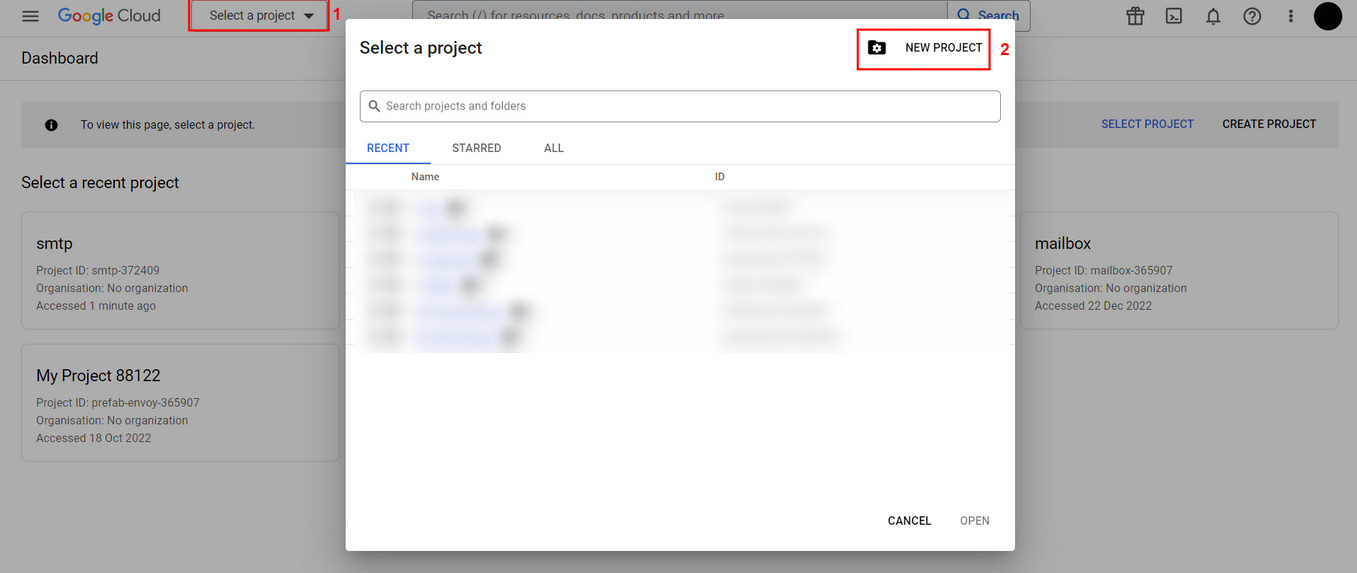This screenshot has width=1357, height=573.
Task: Open the My Project 88122 card
Action: click(180, 403)
